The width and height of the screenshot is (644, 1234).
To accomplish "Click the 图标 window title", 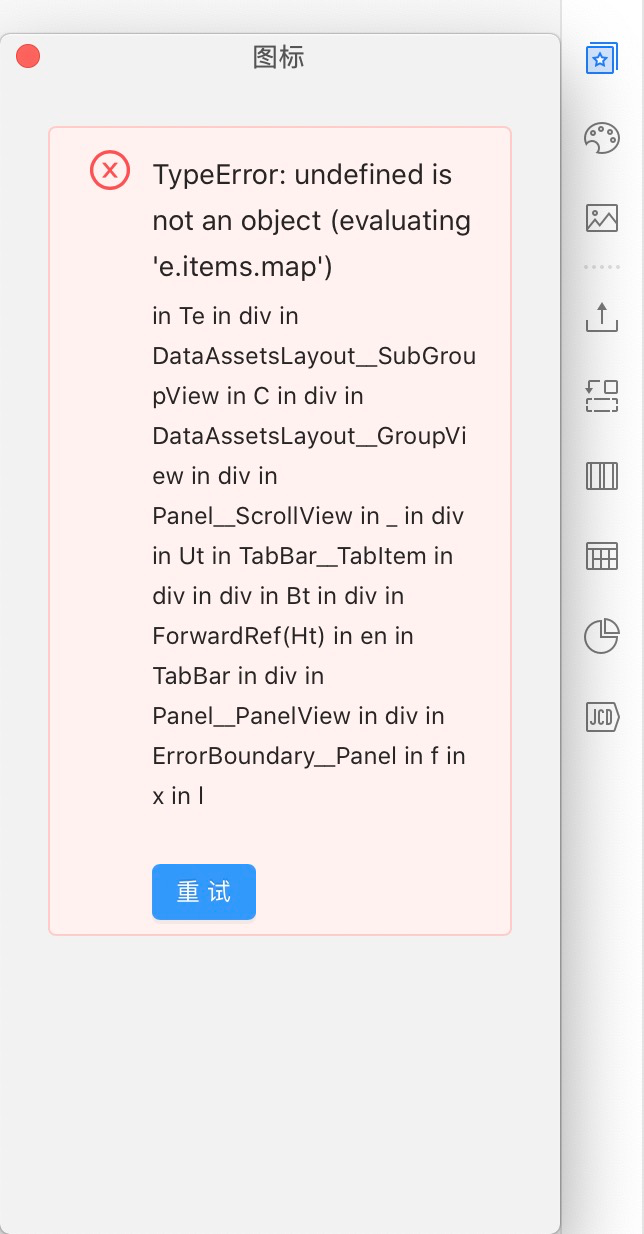I will tap(278, 57).
